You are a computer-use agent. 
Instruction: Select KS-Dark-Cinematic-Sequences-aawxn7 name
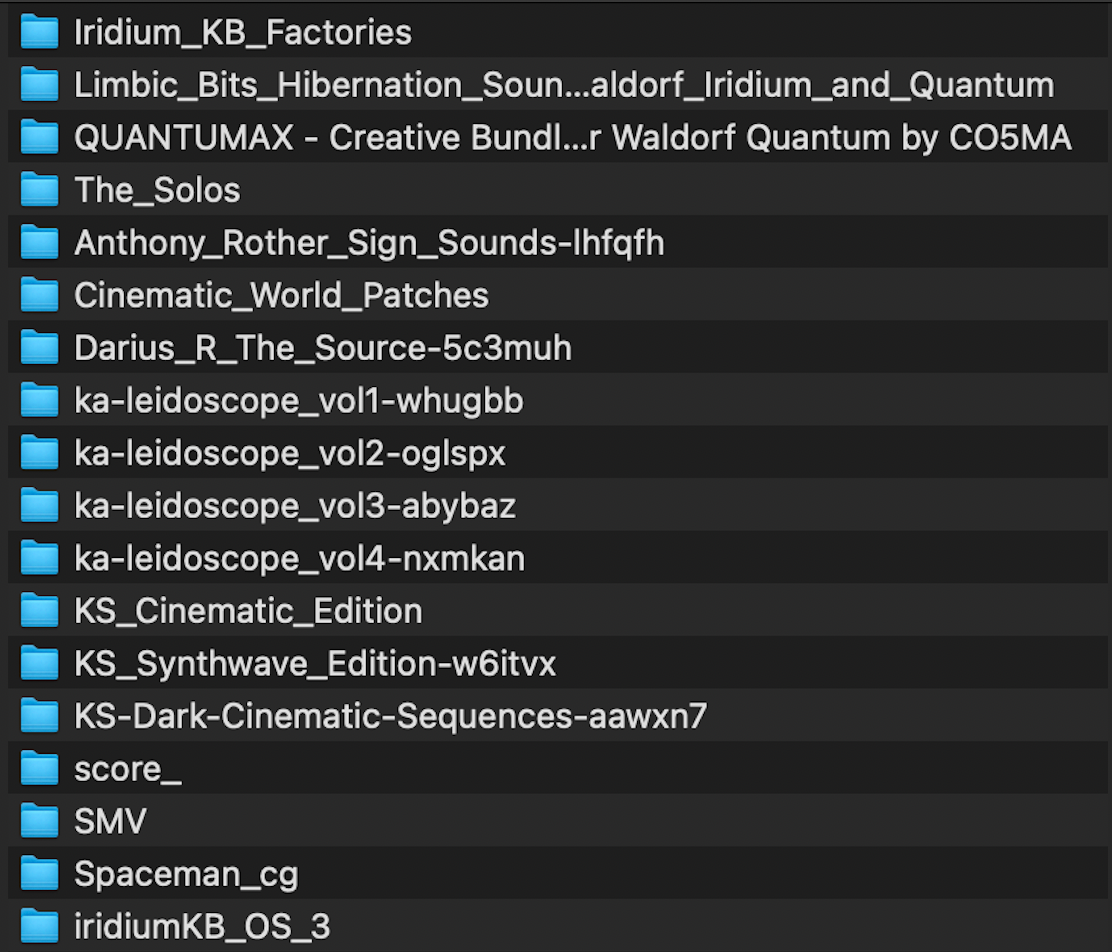pos(391,716)
